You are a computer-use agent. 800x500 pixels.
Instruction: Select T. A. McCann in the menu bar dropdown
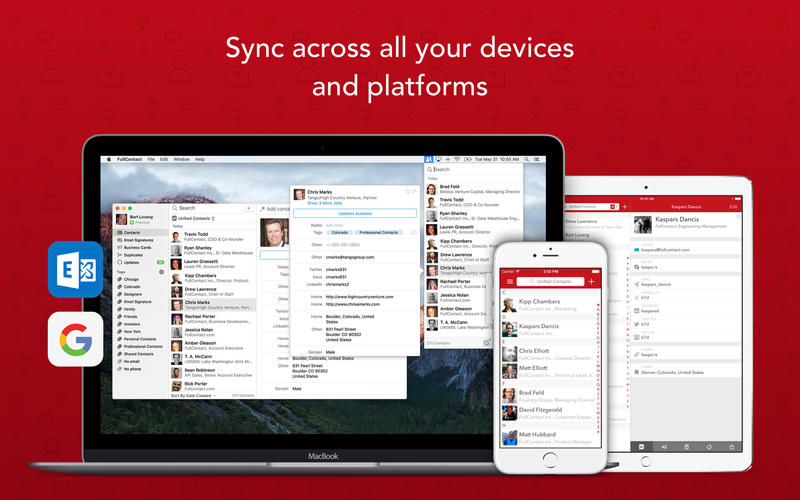tap(458, 325)
